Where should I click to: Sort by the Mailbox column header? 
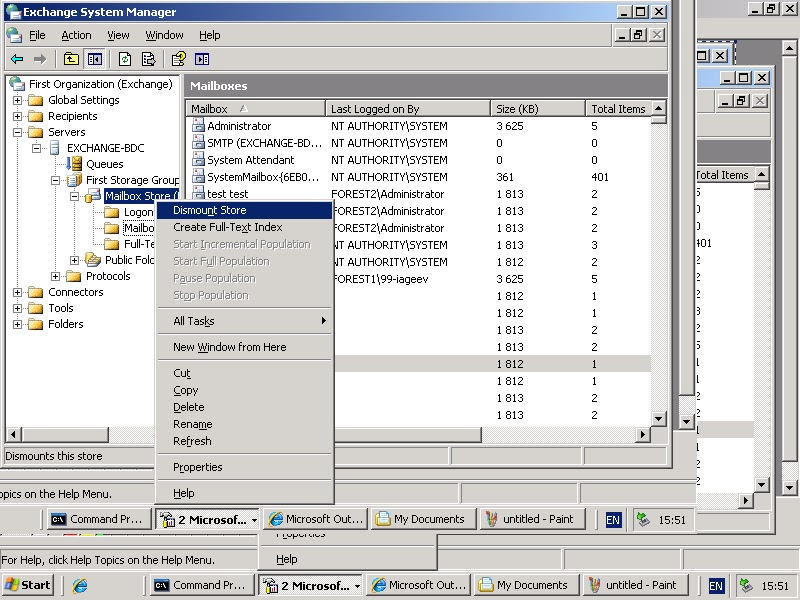[x=256, y=109]
